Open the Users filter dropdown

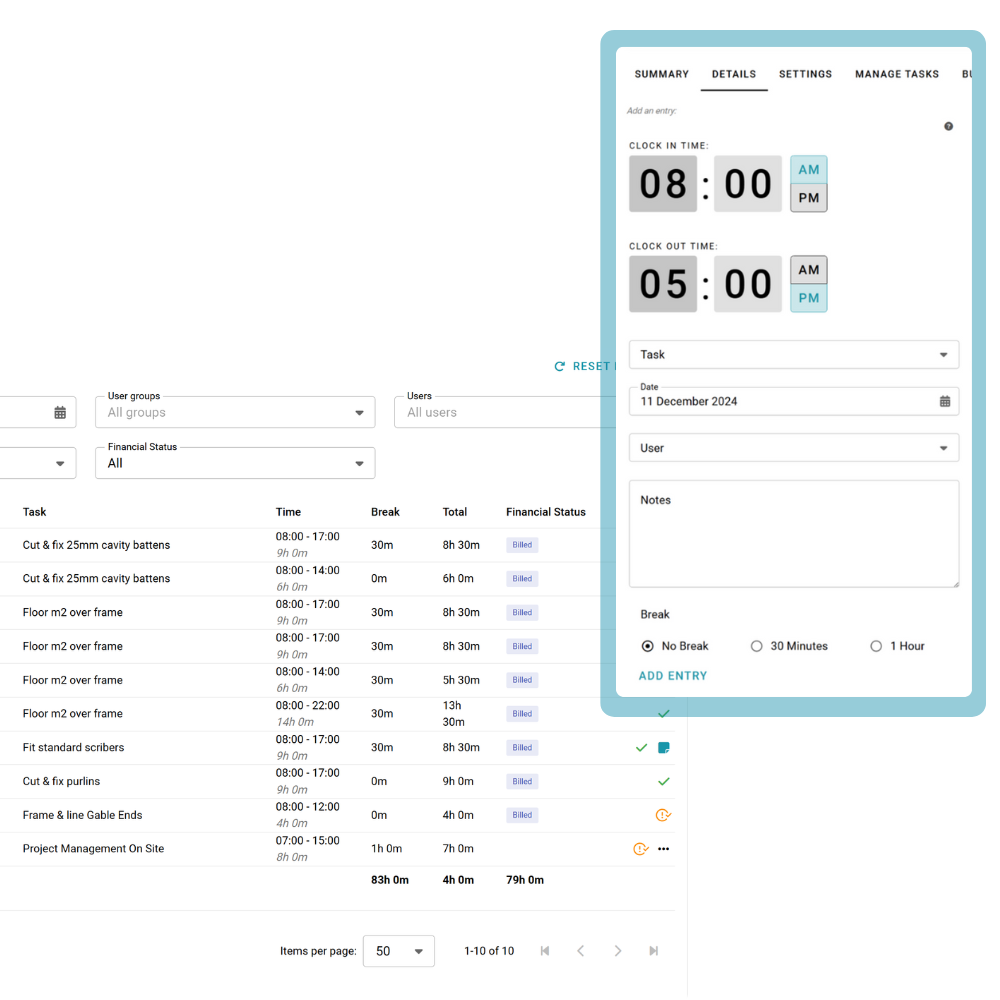click(505, 412)
